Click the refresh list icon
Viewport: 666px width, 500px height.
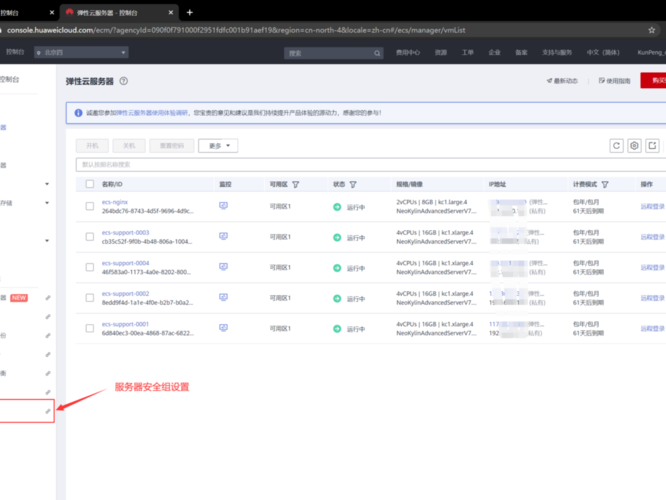[616, 146]
